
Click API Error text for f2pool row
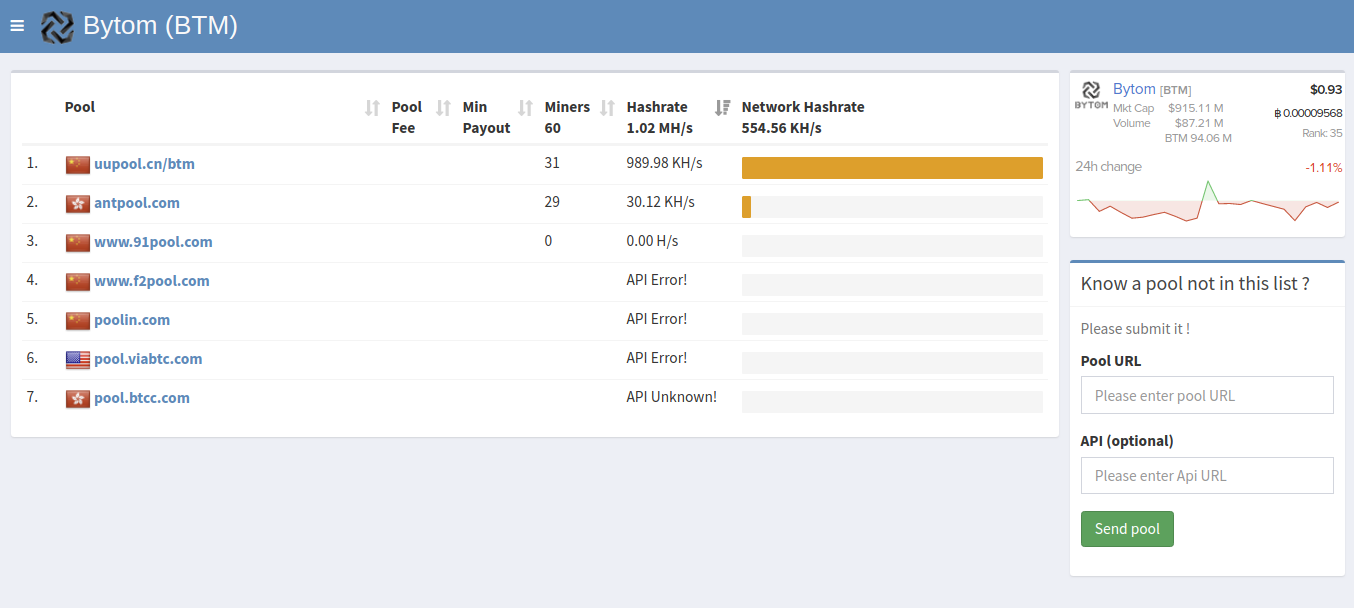click(657, 280)
